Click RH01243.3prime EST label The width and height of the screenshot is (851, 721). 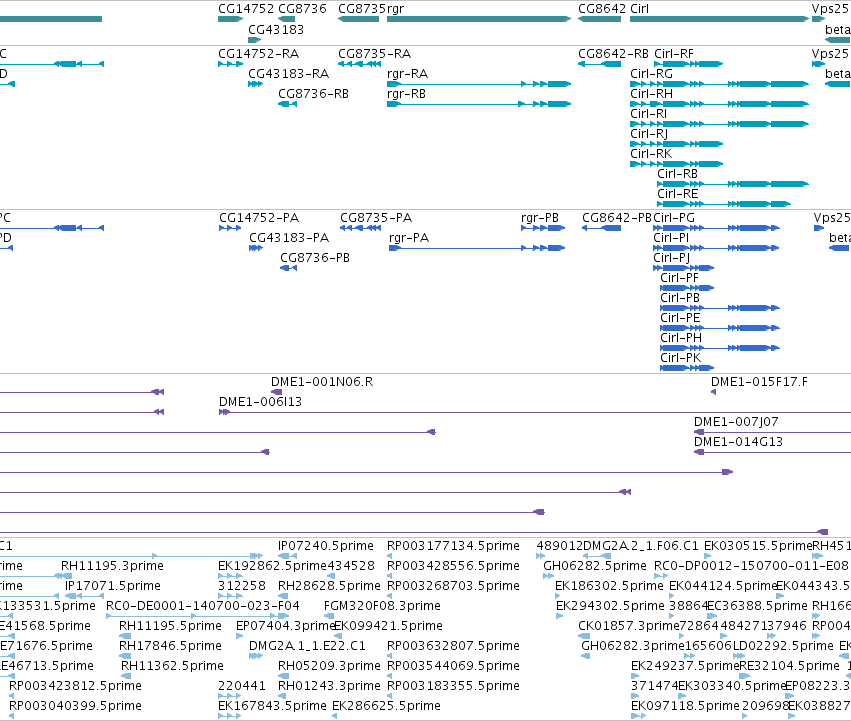(x=329, y=687)
